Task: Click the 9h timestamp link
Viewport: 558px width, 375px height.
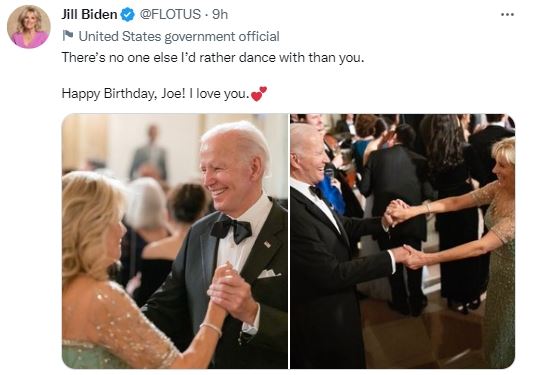Action: click(x=220, y=15)
